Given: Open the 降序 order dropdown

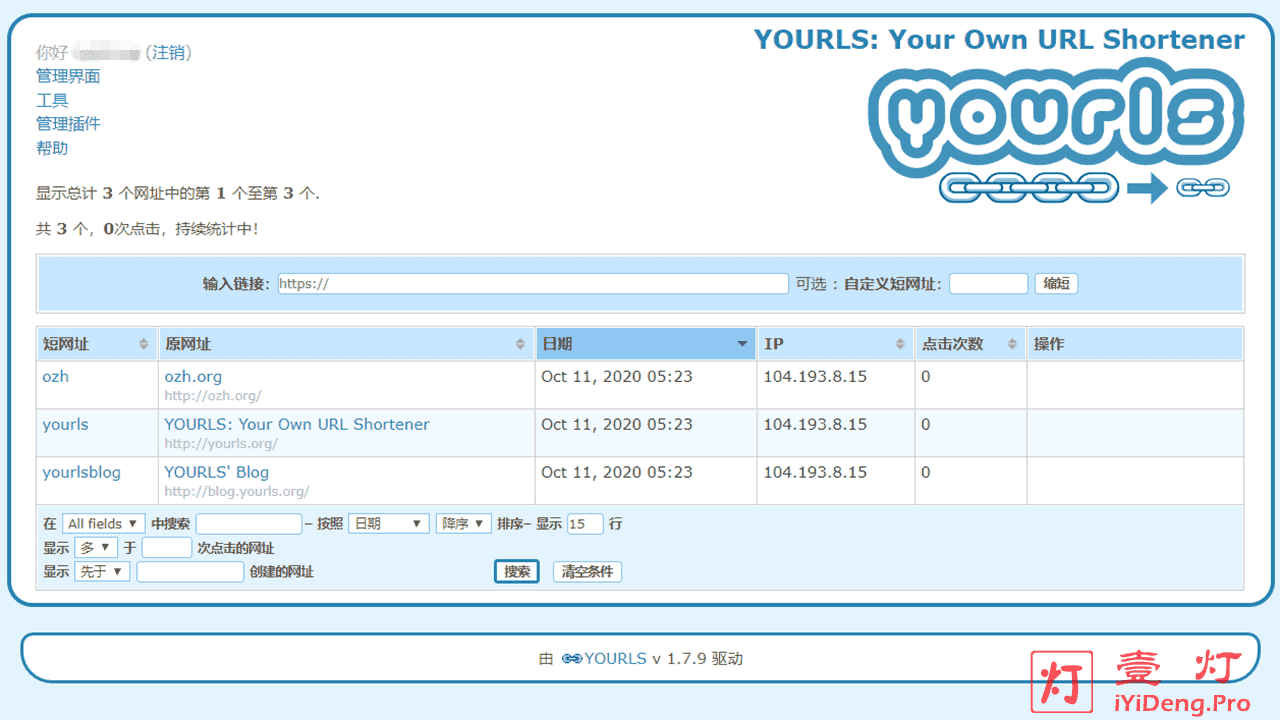Looking at the screenshot, I should [463, 524].
